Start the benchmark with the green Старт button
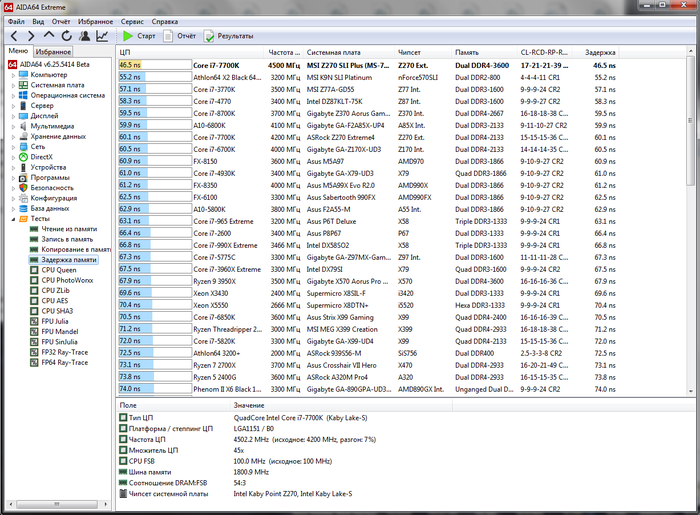 (x=139, y=36)
